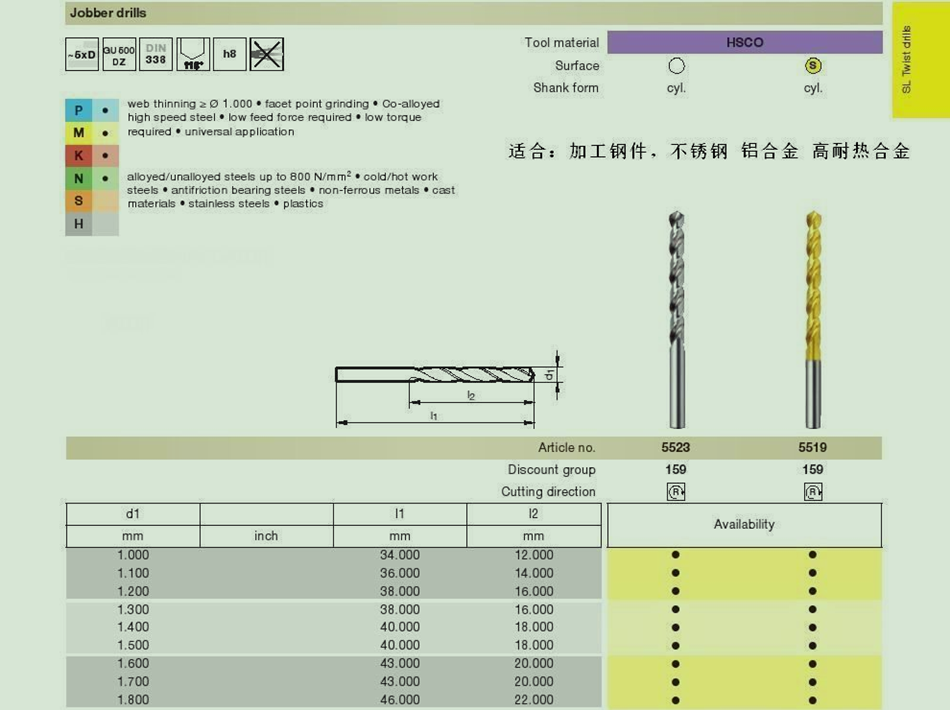Image resolution: width=950 pixels, height=710 pixels.
Task: Click the Chinese suitable-materials caption
Action: (x=709, y=151)
